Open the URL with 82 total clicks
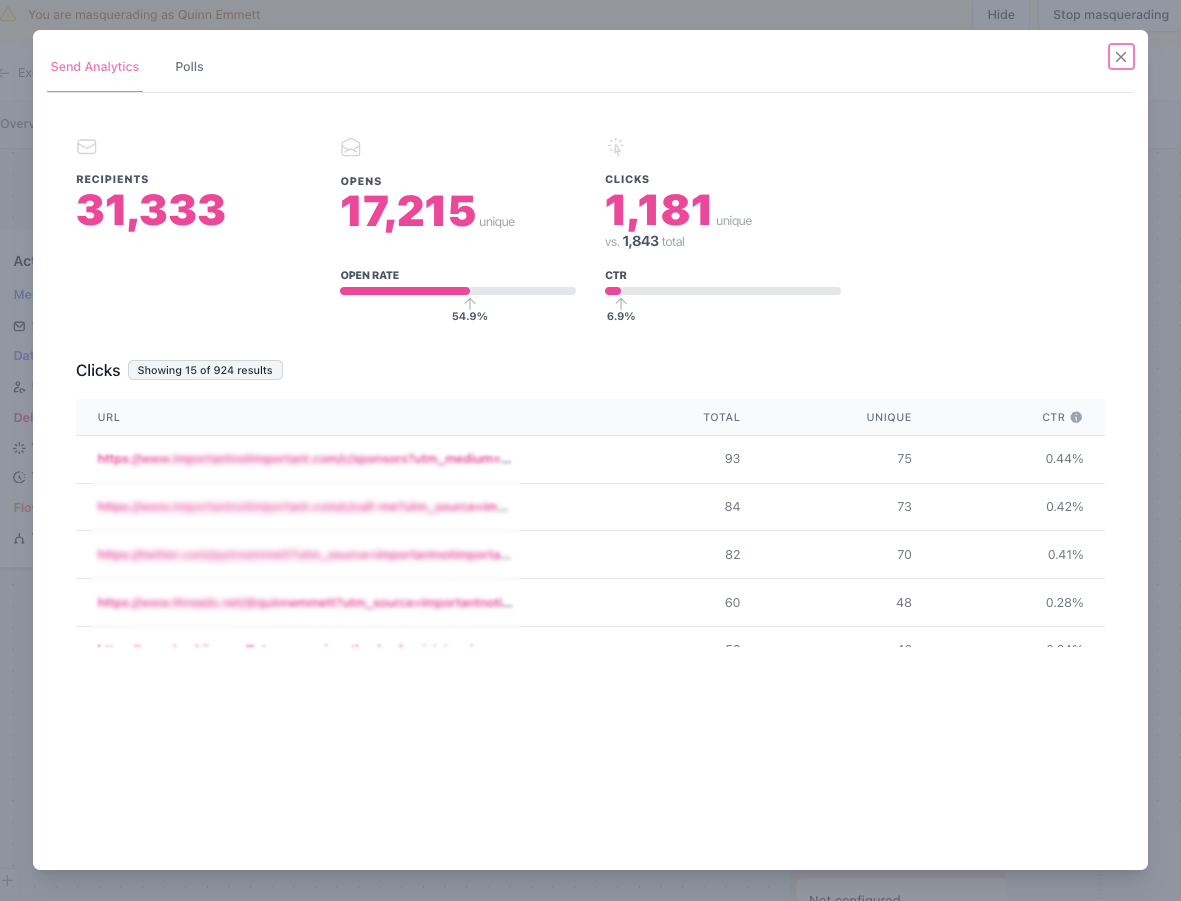This screenshot has width=1181, height=901. click(304, 554)
